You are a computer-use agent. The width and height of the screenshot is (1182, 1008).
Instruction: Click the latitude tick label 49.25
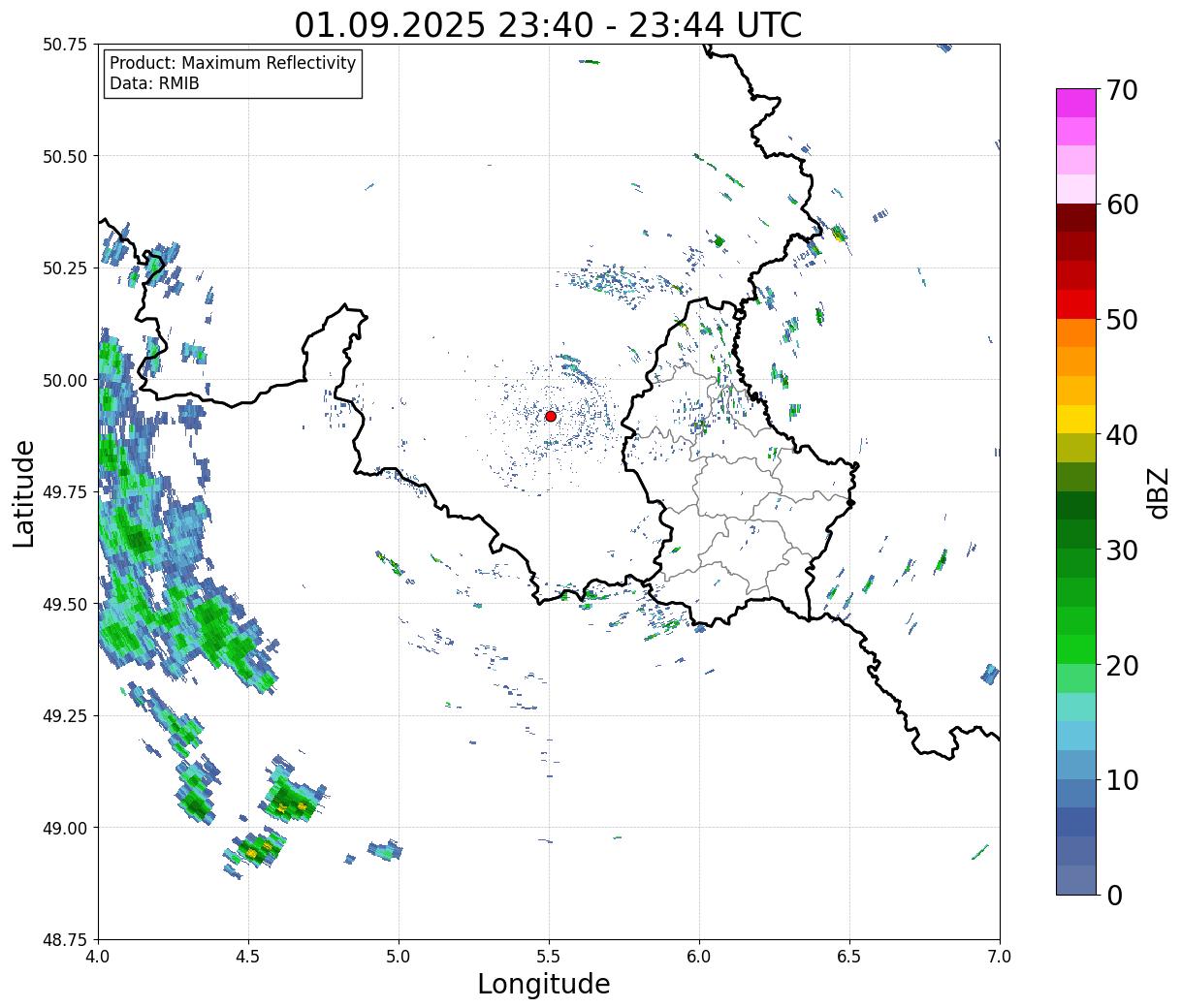(x=65, y=716)
